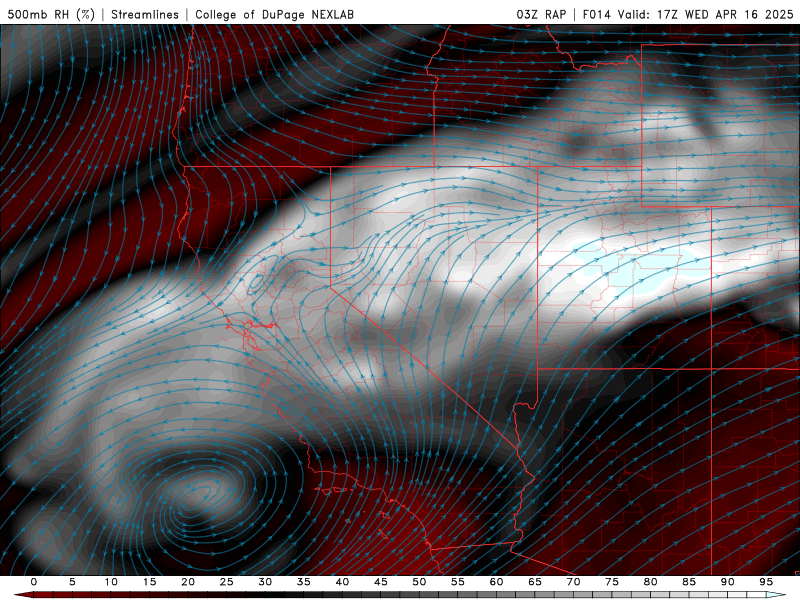800x600 pixels.
Task: Click the "Valid: 17Z WED APR 16 2025" text
Action: click(705, 14)
